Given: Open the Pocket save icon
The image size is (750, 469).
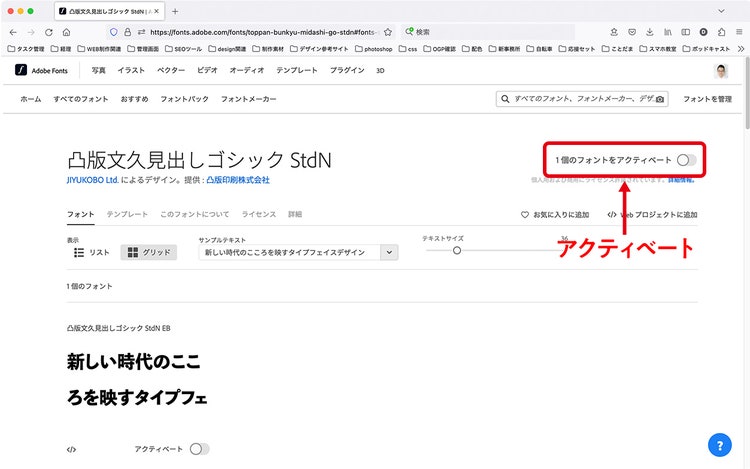Looking at the screenshot, I should coord(632,32).
